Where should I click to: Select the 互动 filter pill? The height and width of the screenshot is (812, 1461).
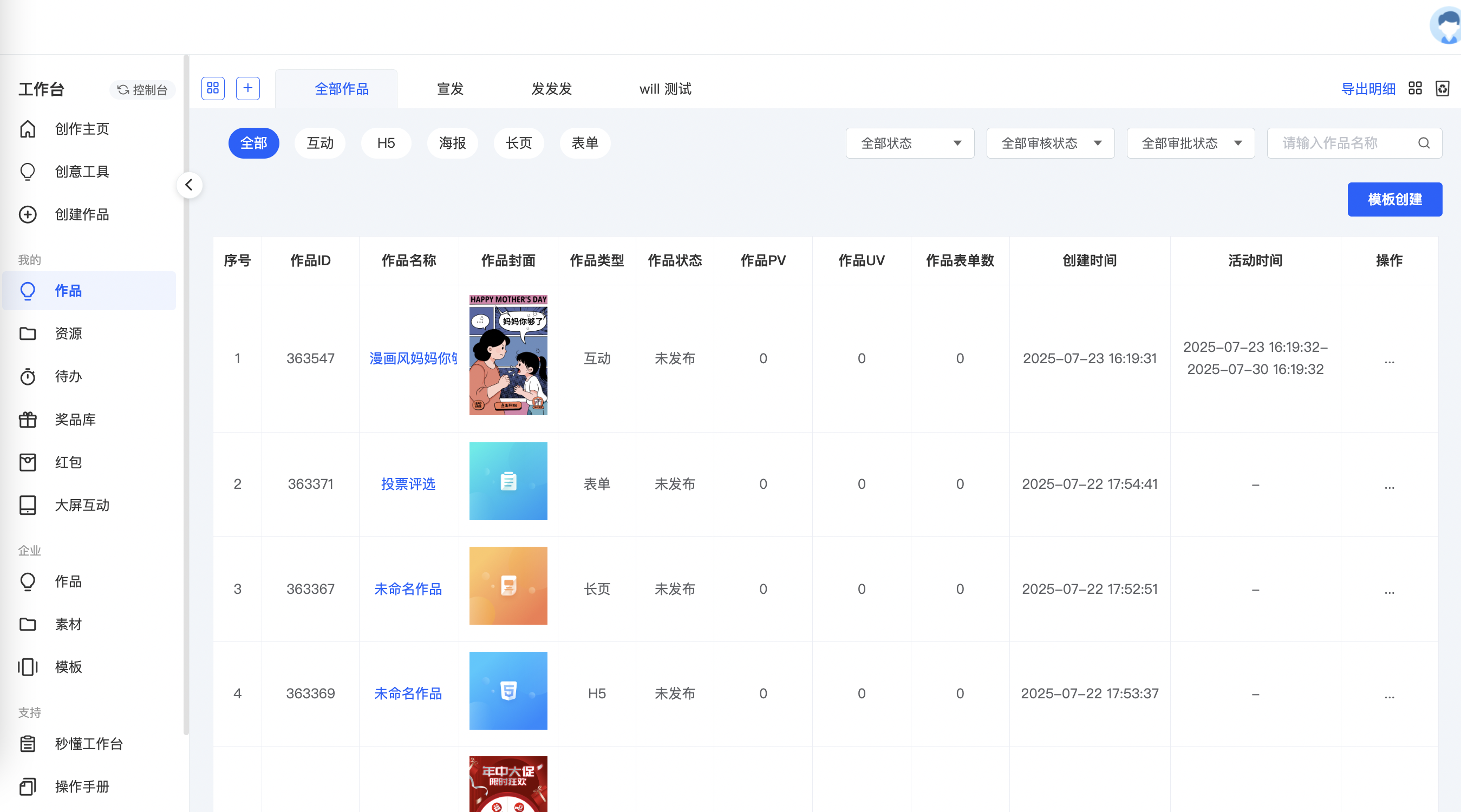tap(320, 143)
